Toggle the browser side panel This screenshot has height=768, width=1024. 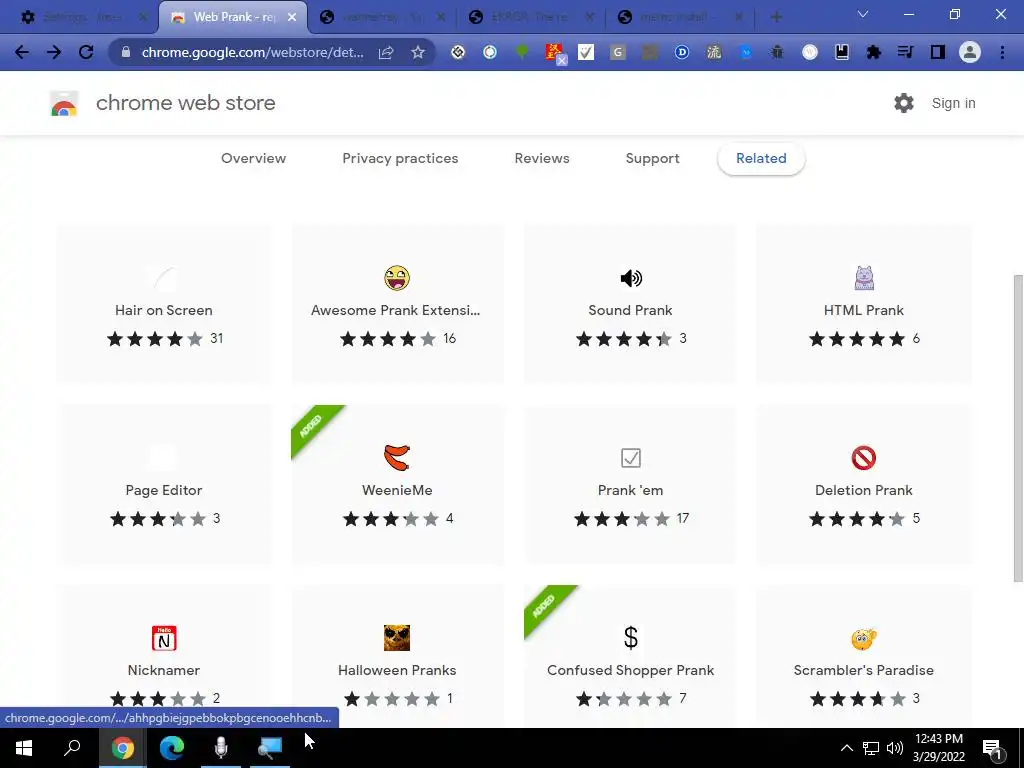[938, 52]
